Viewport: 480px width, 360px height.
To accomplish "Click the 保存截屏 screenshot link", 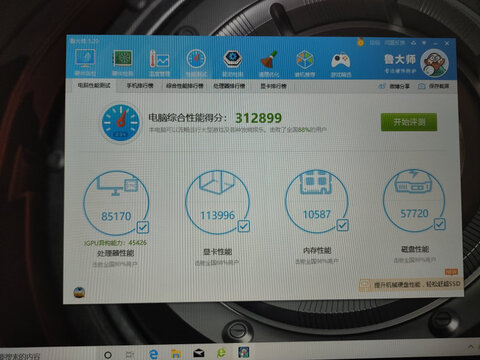I will click(x=434, y=86).
